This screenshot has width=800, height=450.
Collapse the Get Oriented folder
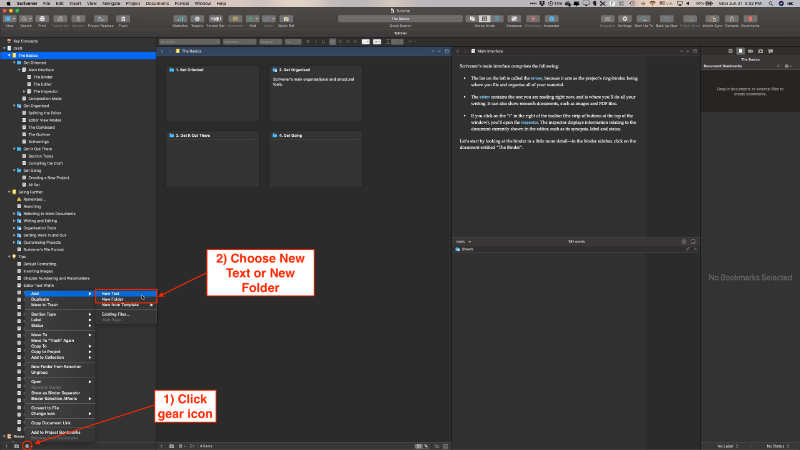14,62
